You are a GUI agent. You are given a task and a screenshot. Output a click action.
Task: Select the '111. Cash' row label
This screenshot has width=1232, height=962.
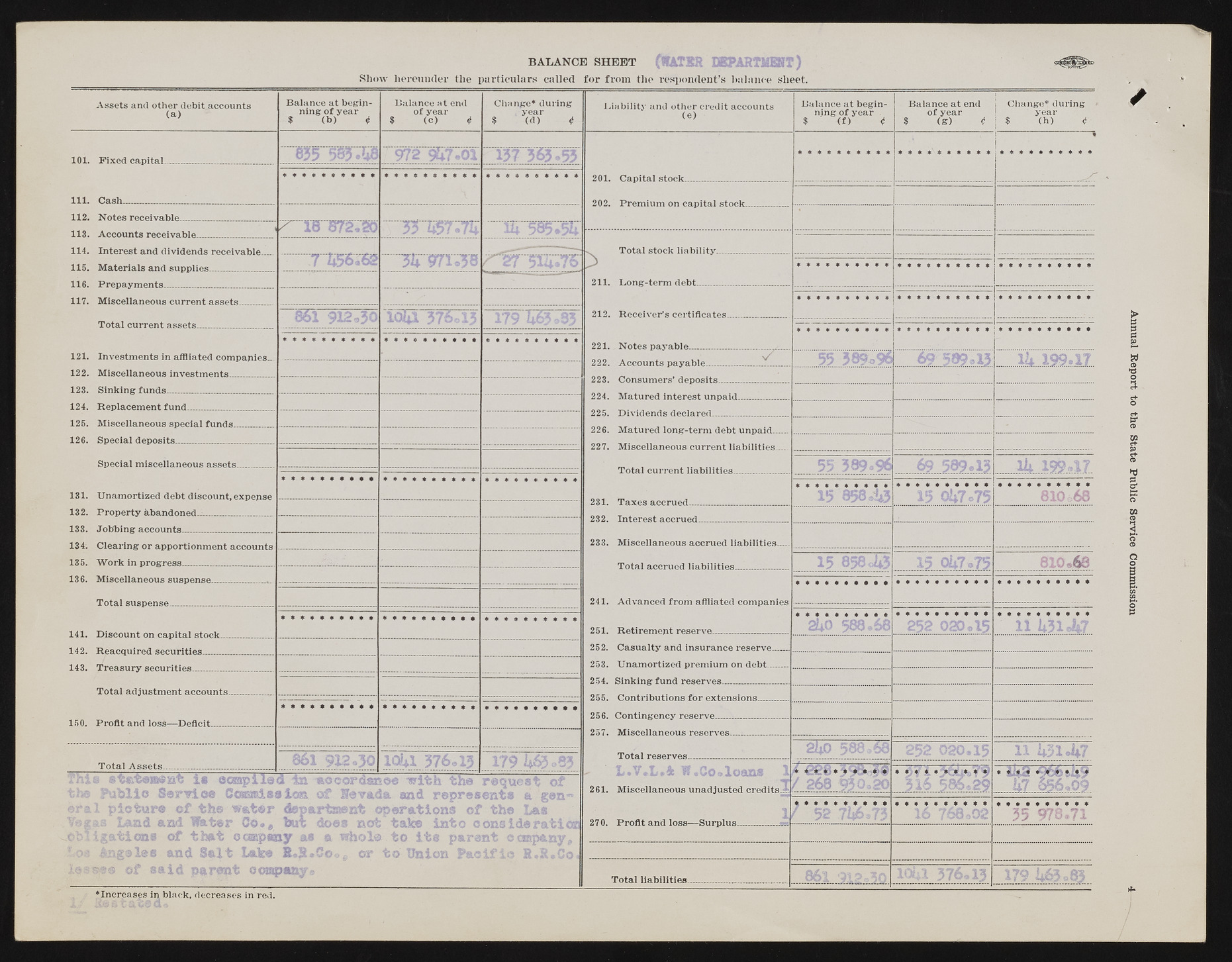tap(96, 201)
